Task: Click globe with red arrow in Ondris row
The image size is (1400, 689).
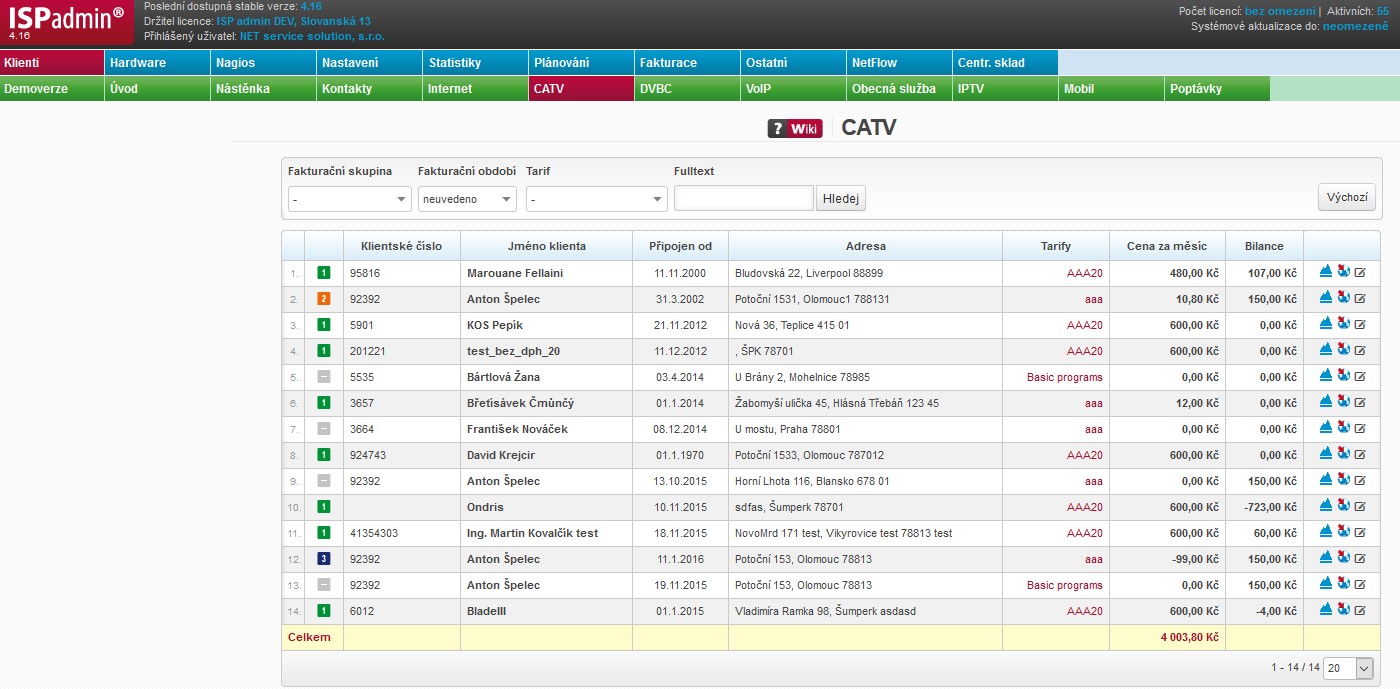Action: click(1343, 506)
